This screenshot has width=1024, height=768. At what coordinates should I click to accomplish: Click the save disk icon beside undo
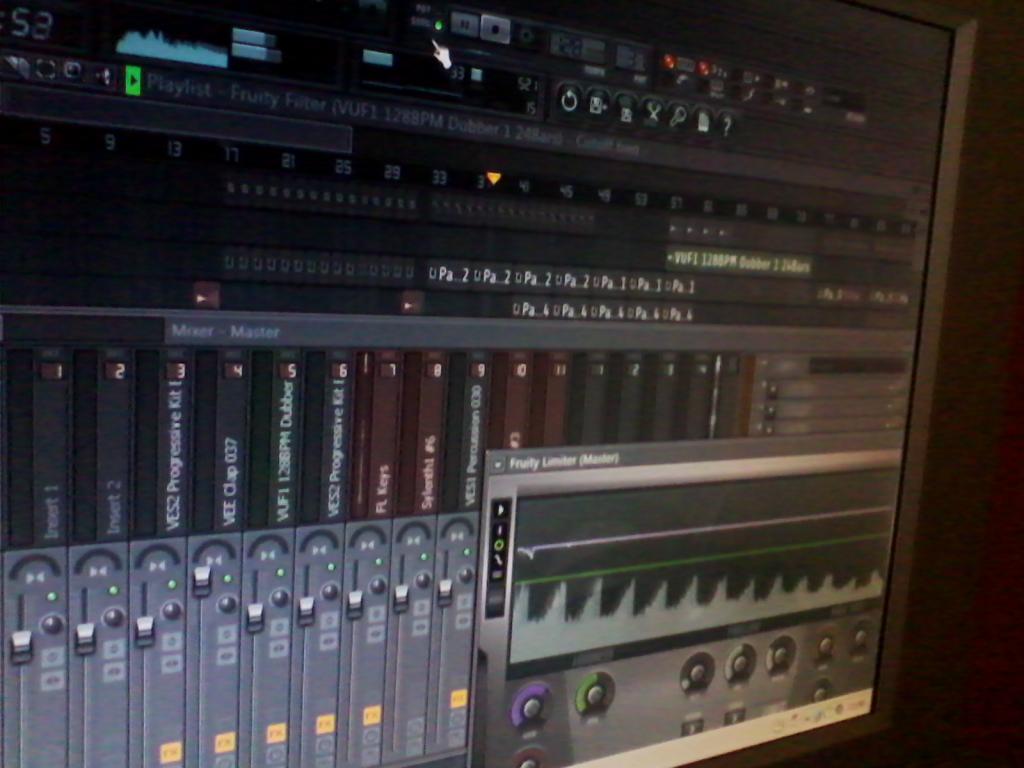point(598,104)
